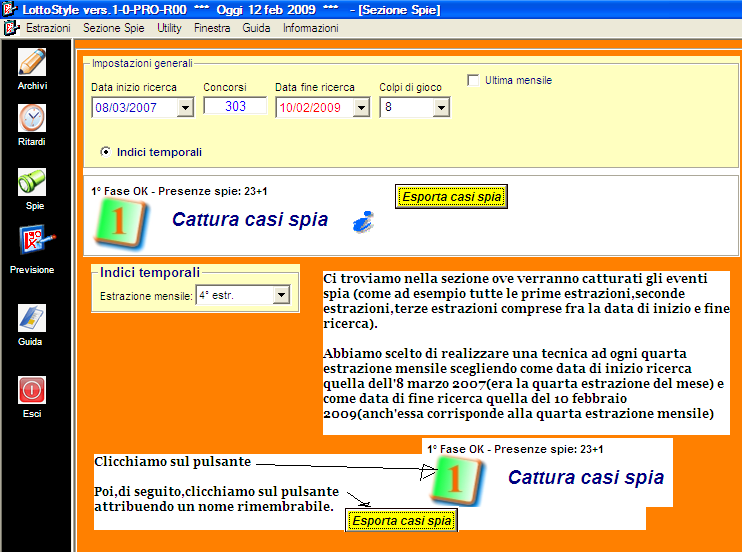The height and width of the screenshot is (552, 742).
Task: Expand the Data inizio ricerca dropdown
Action: (186, 108)
